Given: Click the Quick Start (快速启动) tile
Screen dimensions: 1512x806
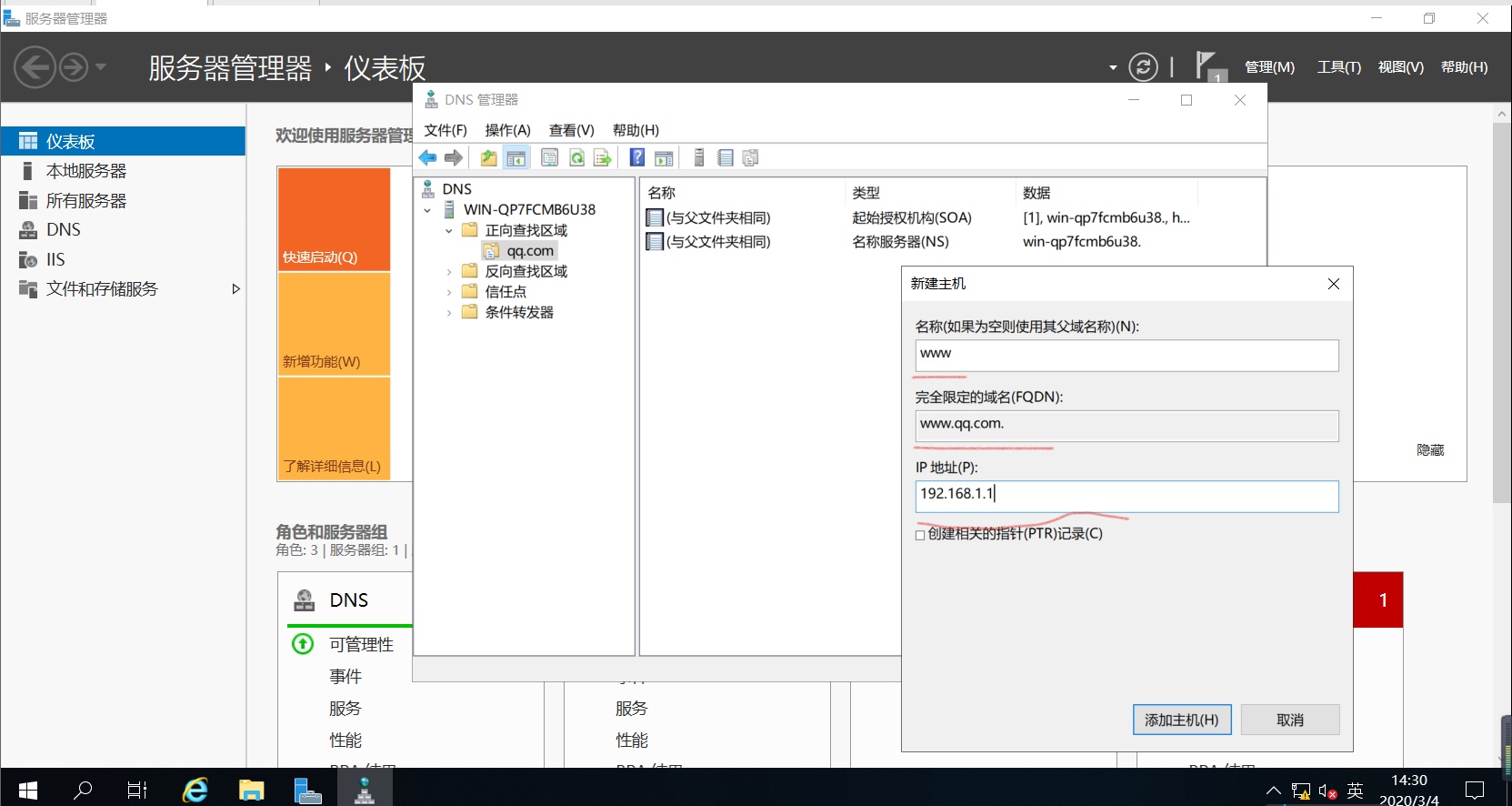Looking at the screenshot, I should coord(334,219).
